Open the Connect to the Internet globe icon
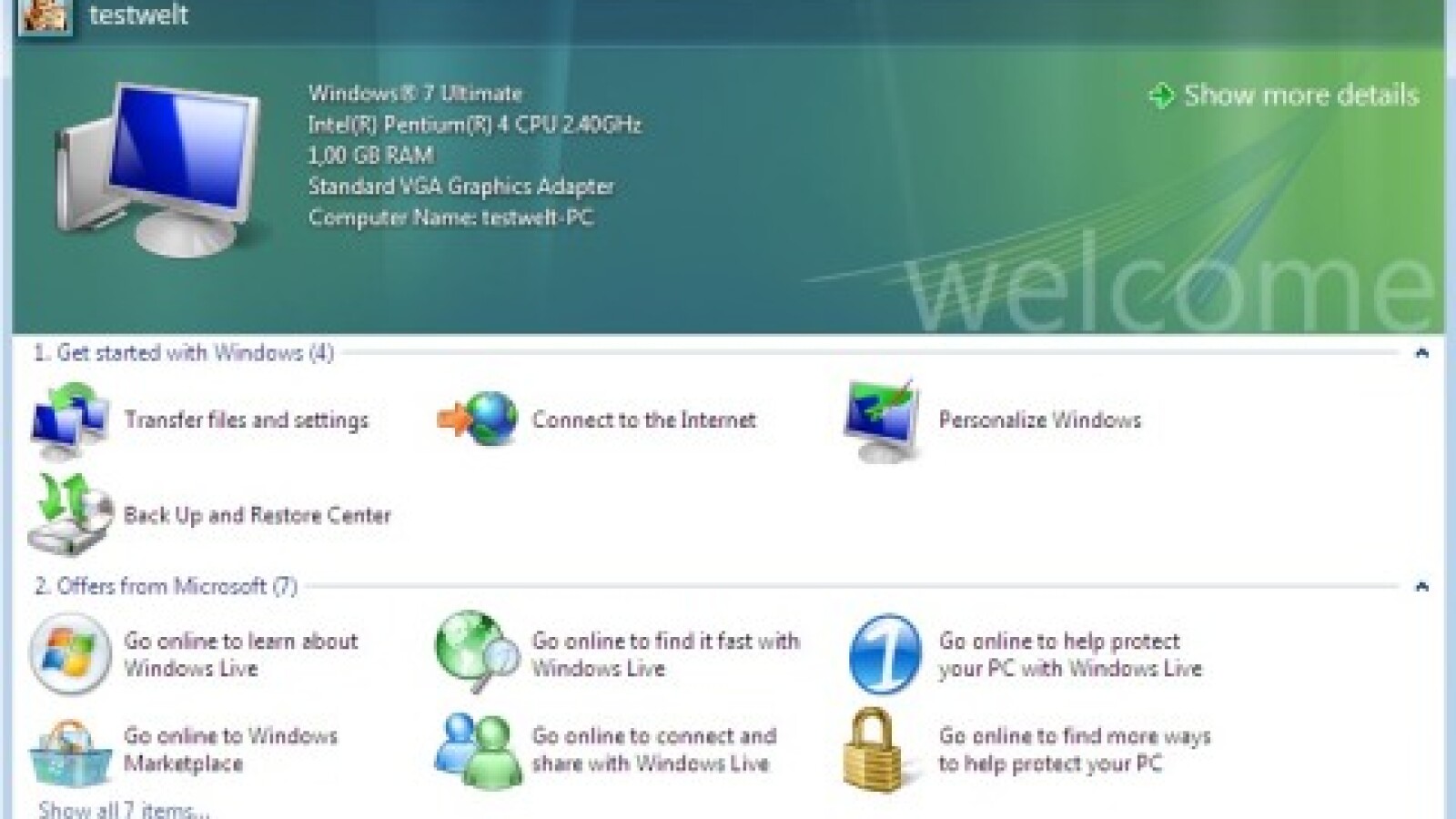Image resolution: width=1456 pixels, height=819 pixels. click(478, 420)
